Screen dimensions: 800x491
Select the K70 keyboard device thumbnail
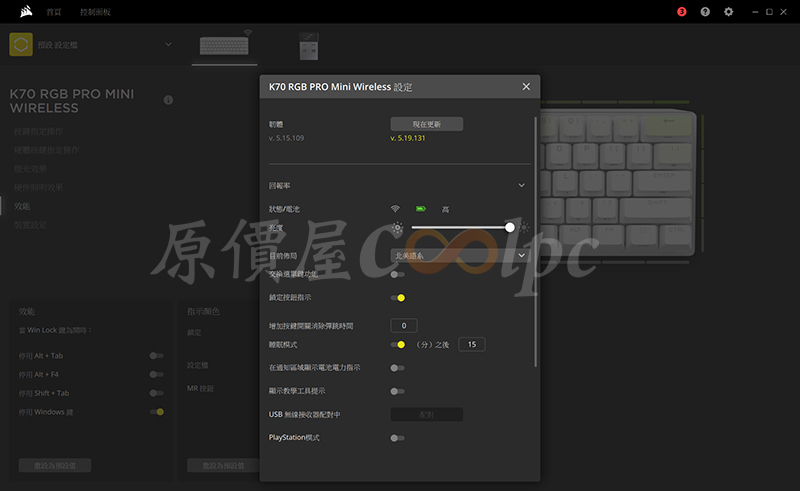224,45
